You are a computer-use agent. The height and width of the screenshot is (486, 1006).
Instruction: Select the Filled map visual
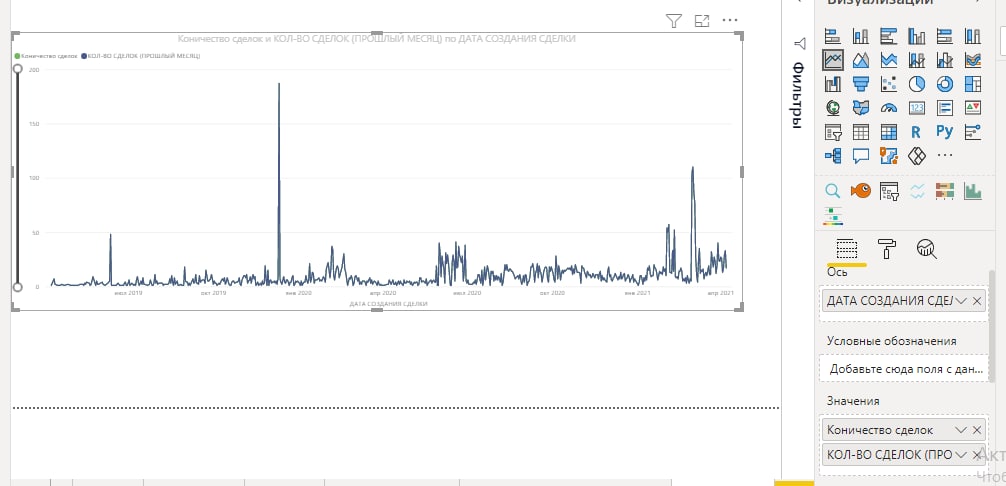point(860,107)
